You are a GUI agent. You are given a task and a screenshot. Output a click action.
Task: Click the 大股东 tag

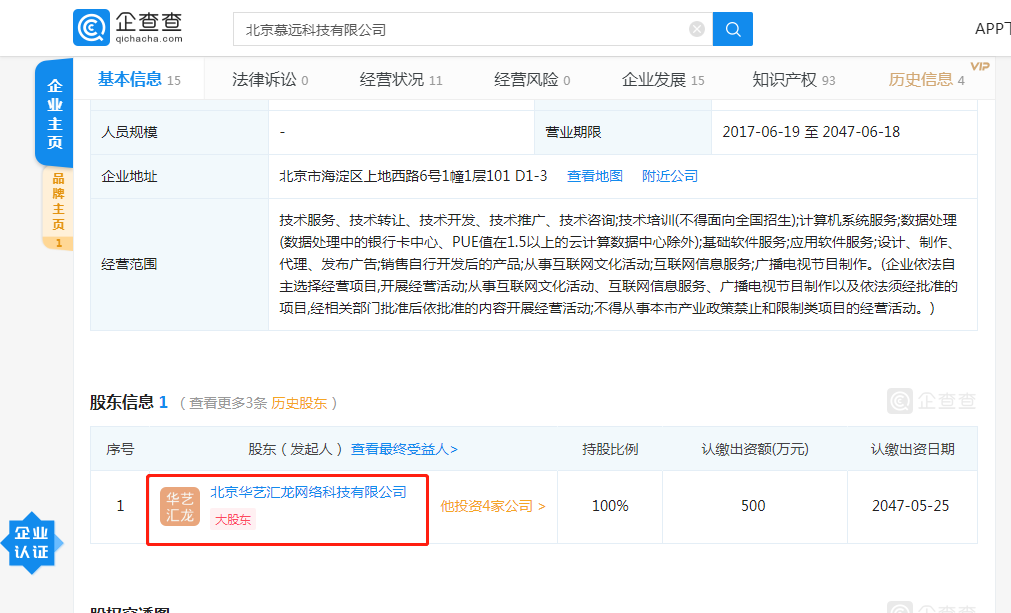[x=233, y=520]
